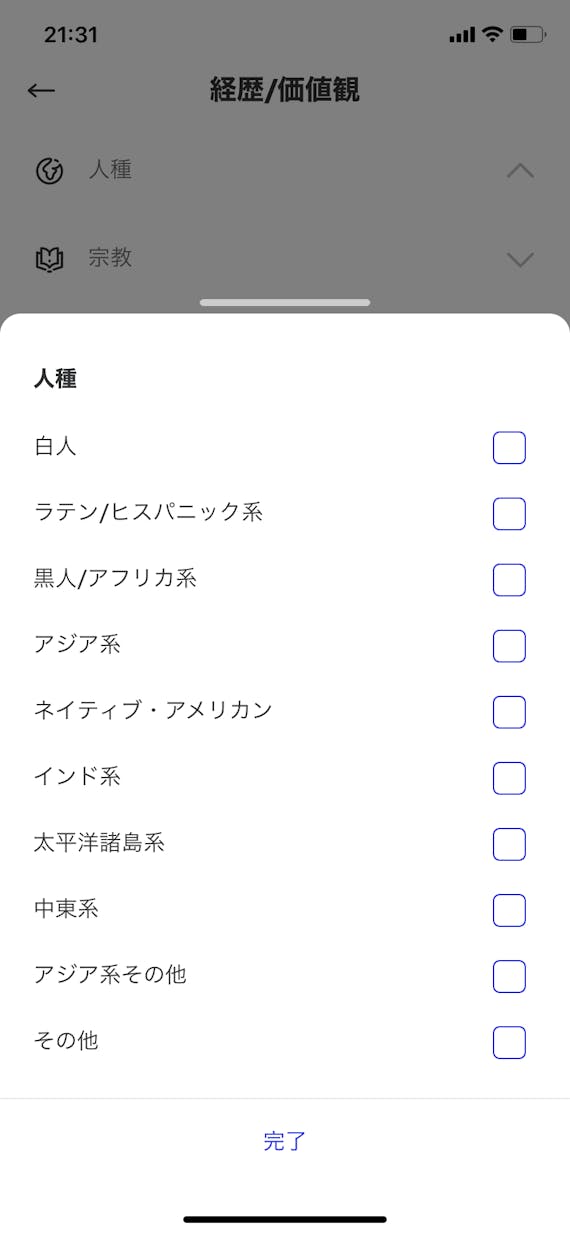Tick the 黒人/アフリカ系 checkbox
Screen dimensions: 570x1234
[x=509, y=580]
